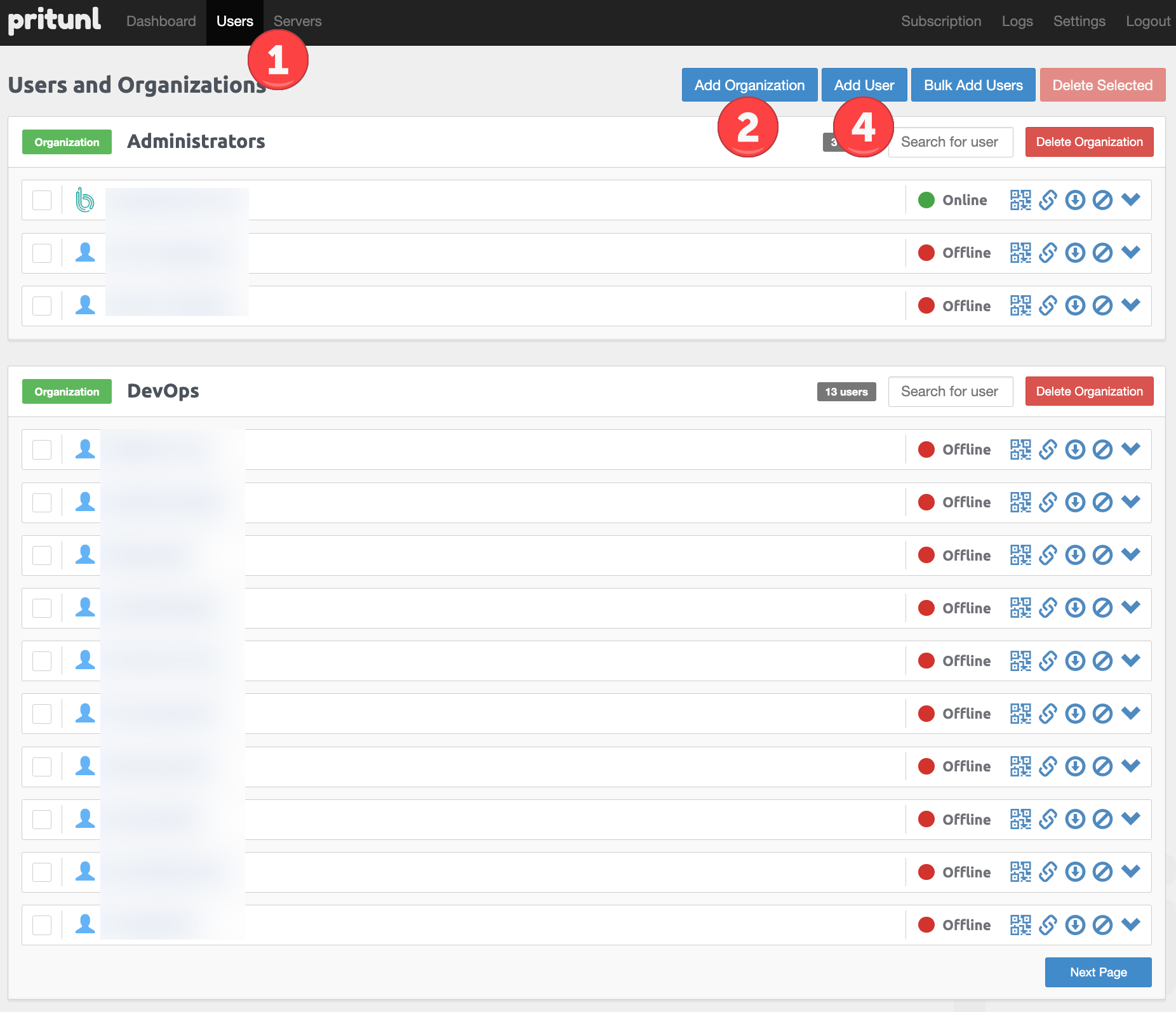View the Logs page
This screenshot has height=1012, width=1176.
click(1017, 22)
